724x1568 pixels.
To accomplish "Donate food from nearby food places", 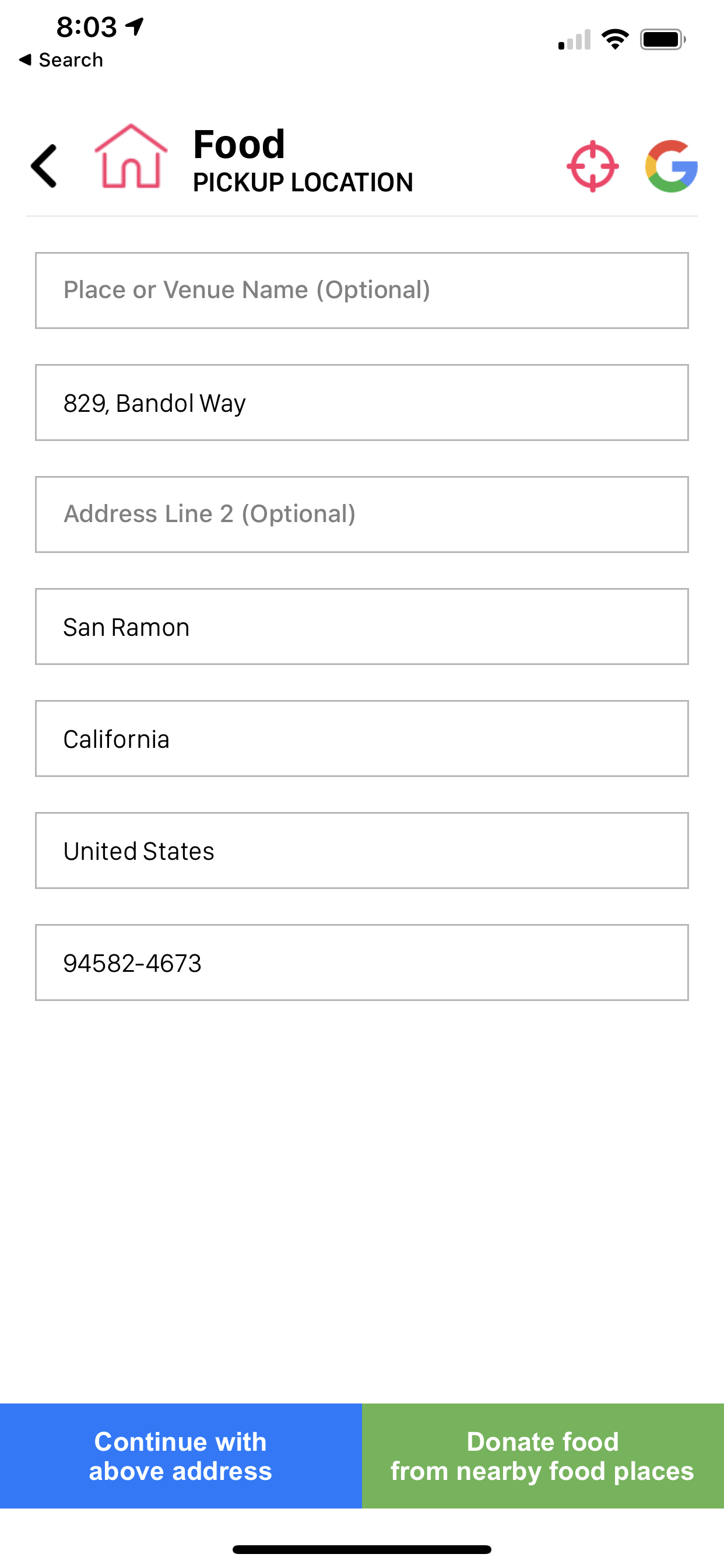I will [x=543, y=1456].
